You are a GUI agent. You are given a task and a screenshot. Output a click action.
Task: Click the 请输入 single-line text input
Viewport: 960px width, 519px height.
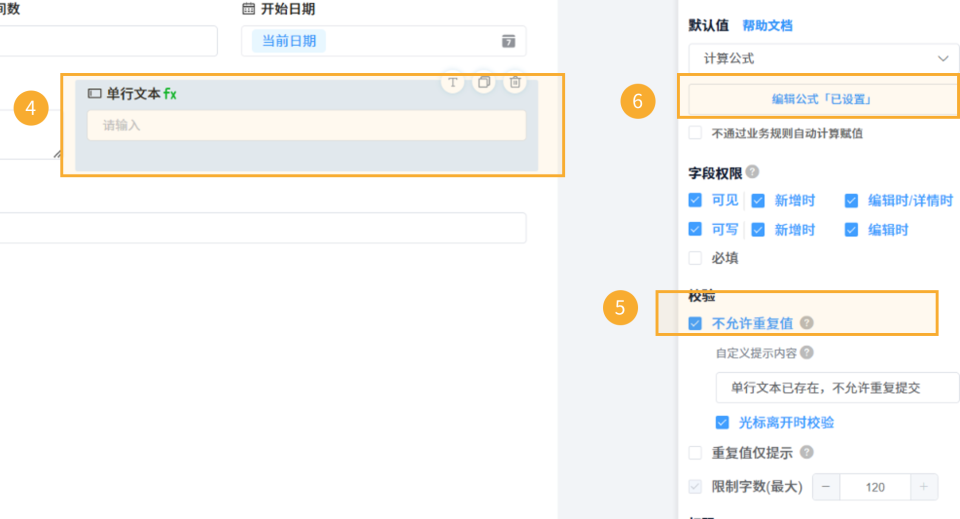pyautogui.click(x=307, y=125)
